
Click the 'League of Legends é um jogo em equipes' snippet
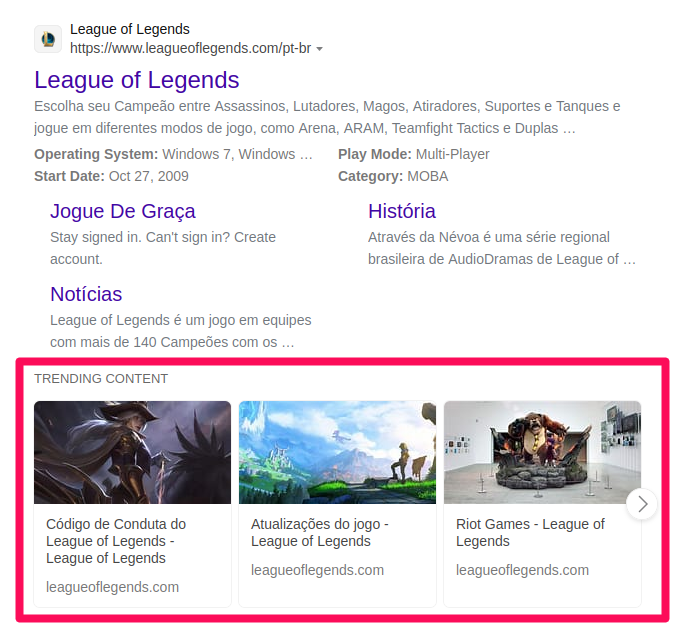pos(180,331)
